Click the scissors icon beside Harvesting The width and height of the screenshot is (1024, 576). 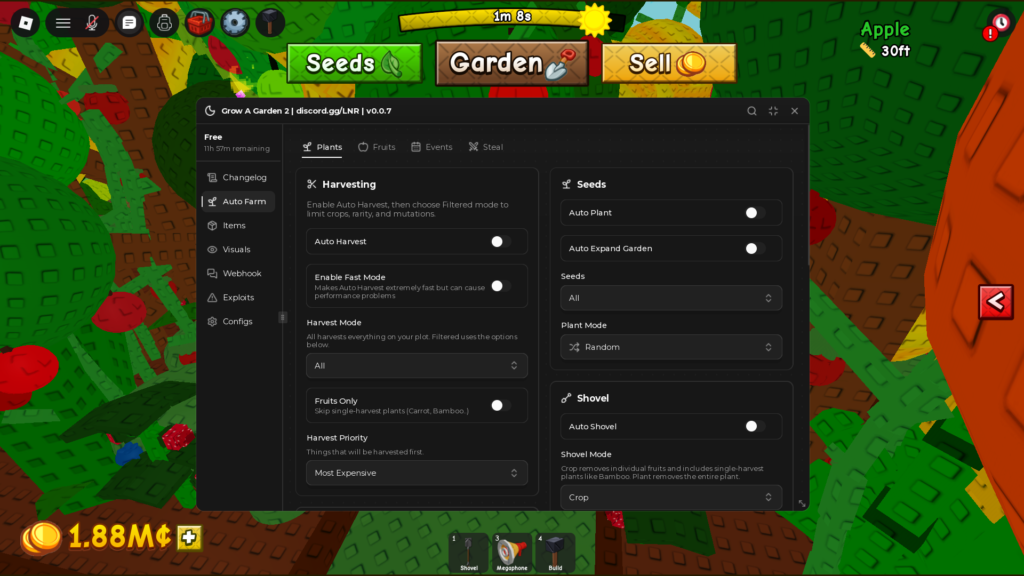(x=312, y=184)
